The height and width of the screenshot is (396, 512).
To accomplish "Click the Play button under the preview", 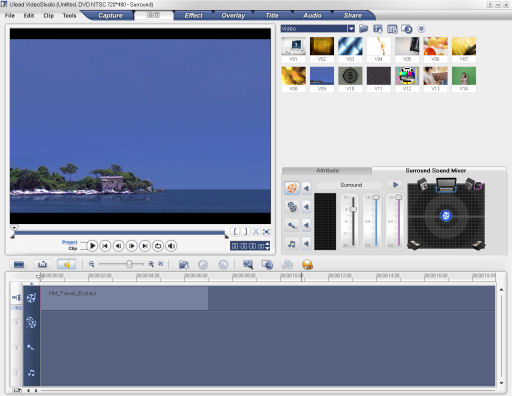I will (92, 246).
